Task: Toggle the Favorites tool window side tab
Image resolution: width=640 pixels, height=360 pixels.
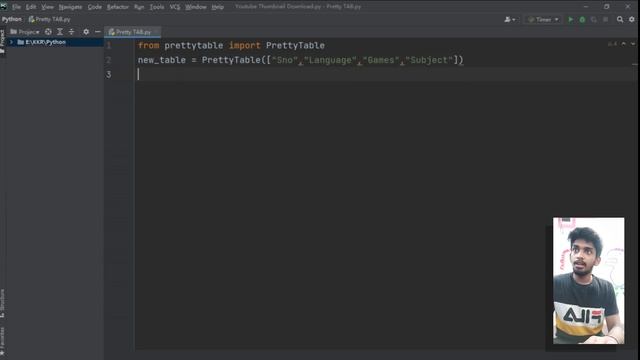Action: (2, 342)
